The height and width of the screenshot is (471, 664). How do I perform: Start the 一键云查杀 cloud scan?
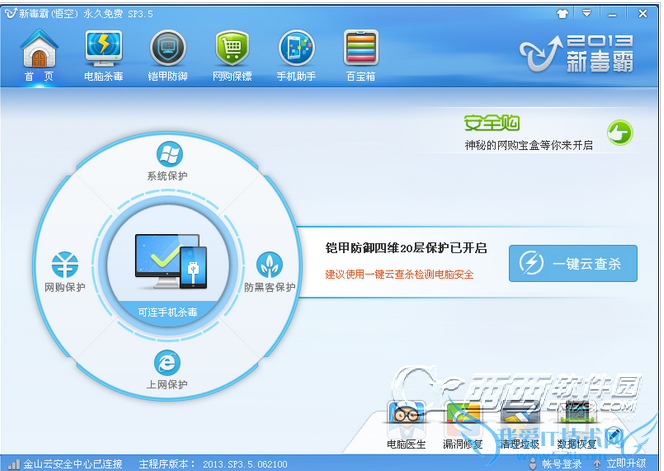point(573,263)
